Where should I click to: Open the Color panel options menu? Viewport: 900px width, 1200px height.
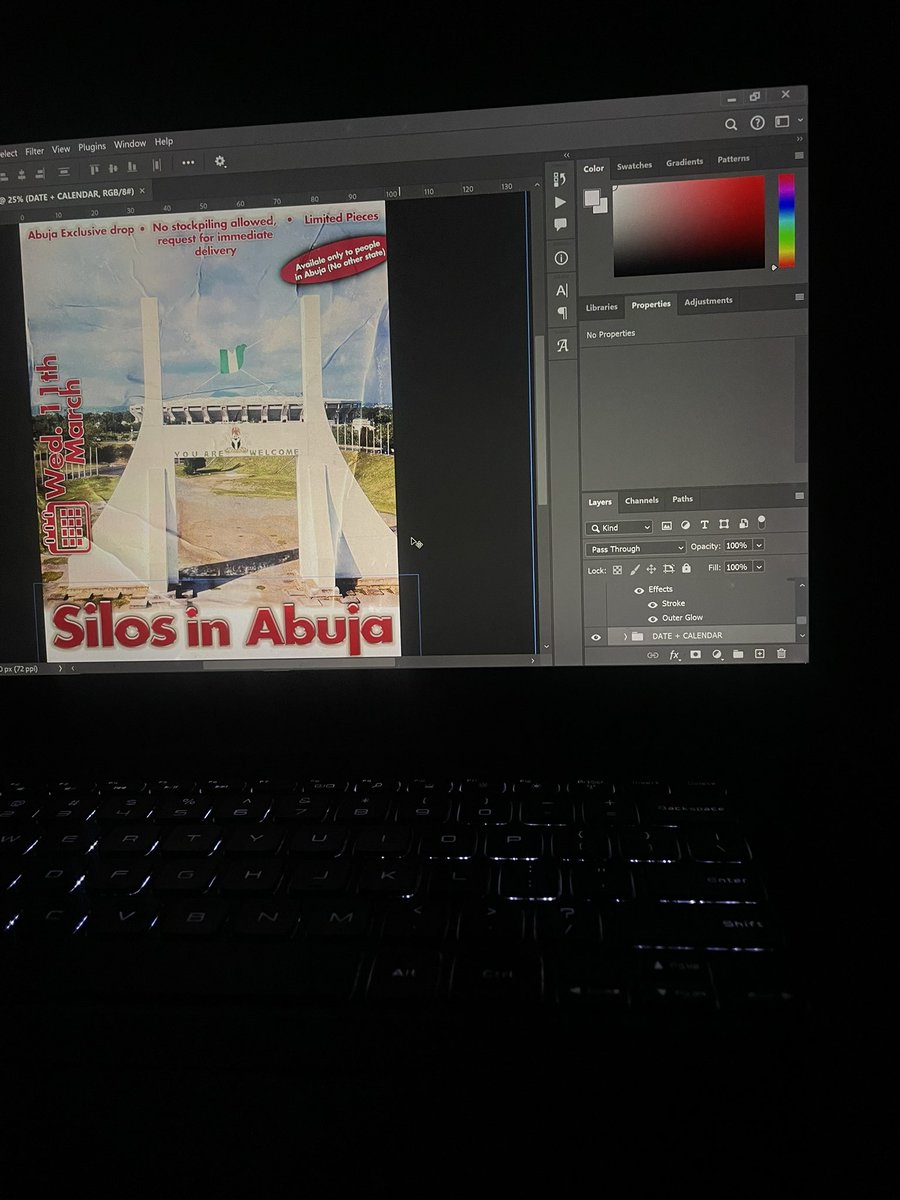pos(799,157)
